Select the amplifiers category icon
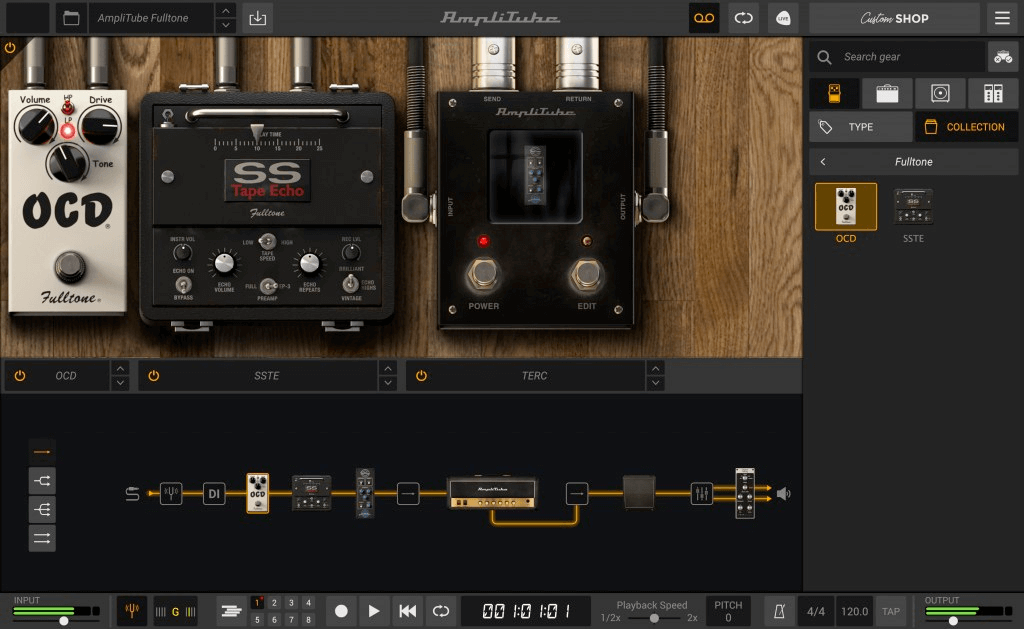The image size is (1024, 629). (x=887, y=93)
